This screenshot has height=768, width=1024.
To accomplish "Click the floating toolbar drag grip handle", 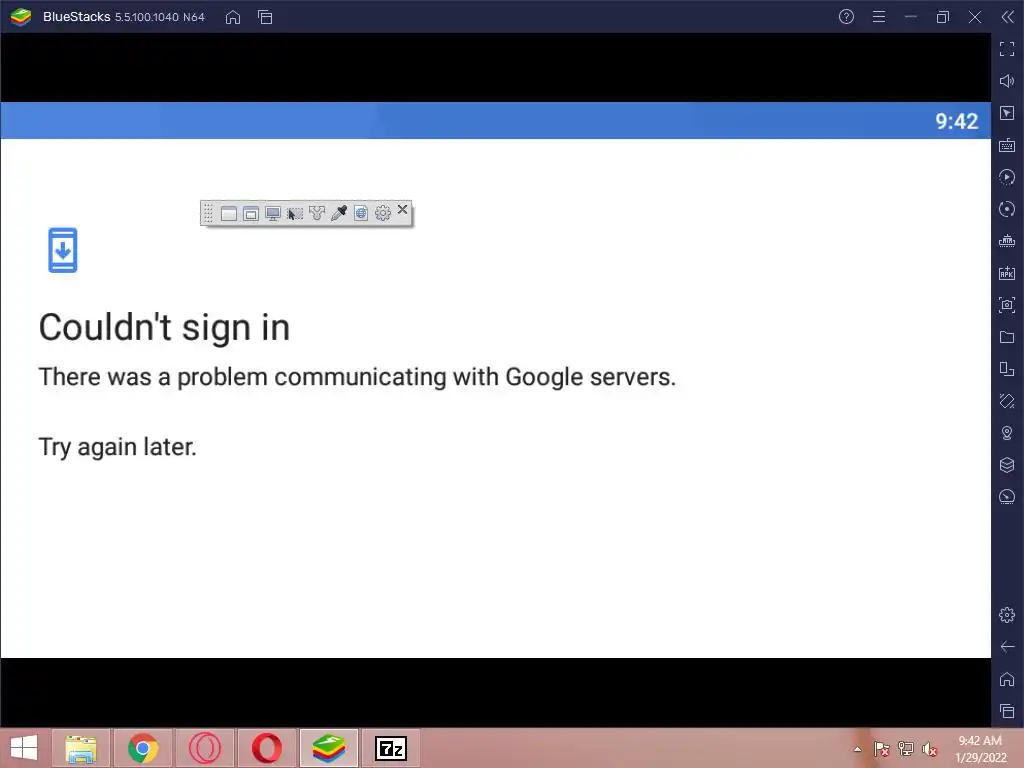I will [x=208, y=214].
